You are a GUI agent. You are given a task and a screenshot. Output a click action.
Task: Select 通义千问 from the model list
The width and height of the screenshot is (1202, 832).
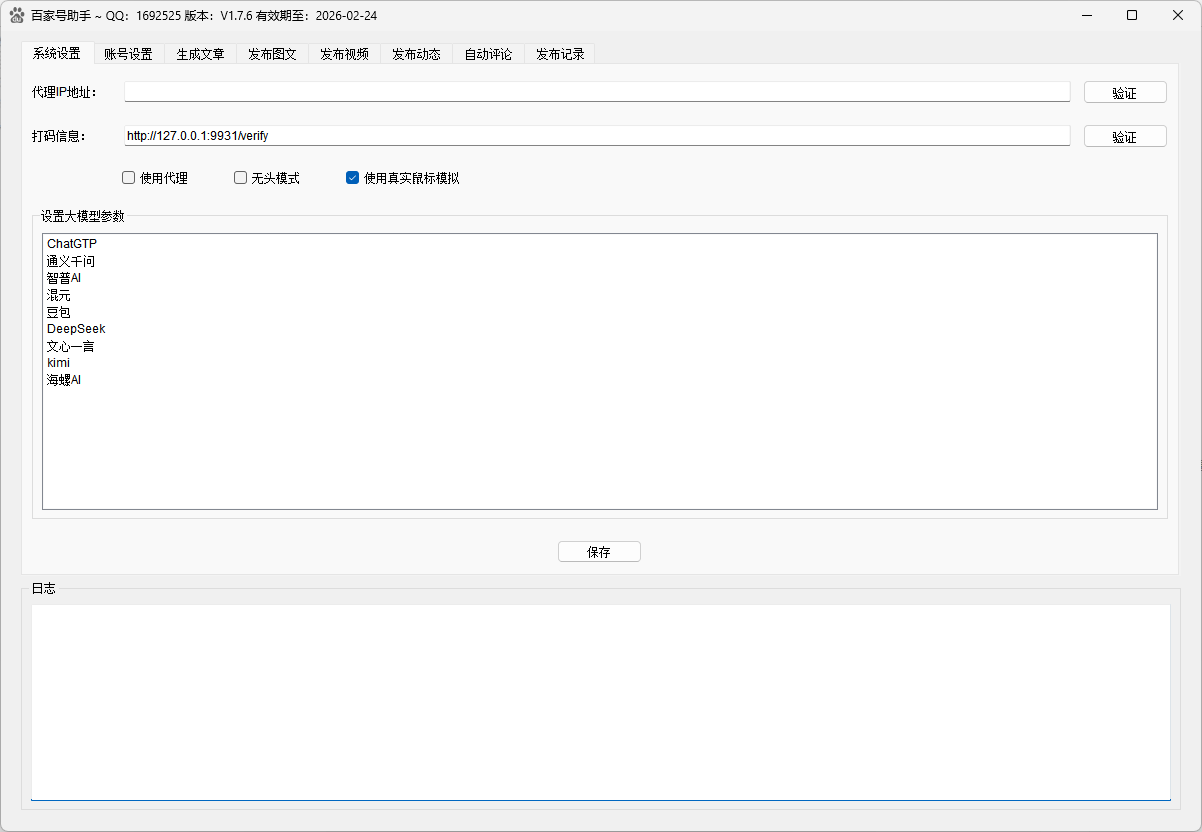71,261
